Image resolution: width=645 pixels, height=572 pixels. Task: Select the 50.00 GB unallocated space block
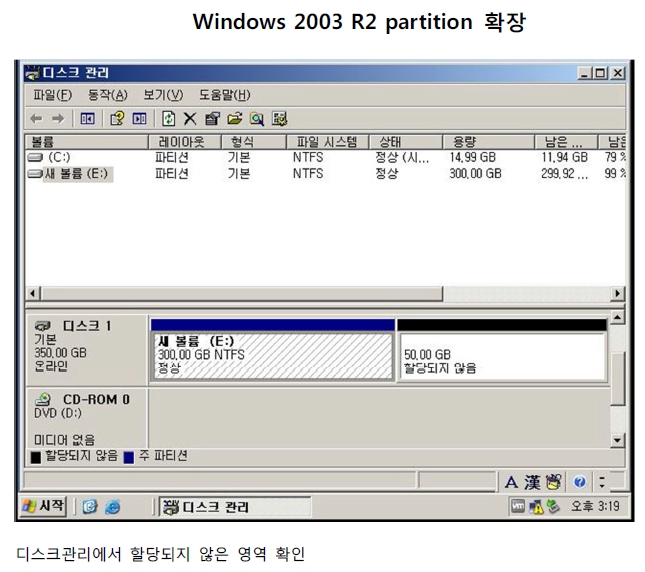tap(502, 350)
